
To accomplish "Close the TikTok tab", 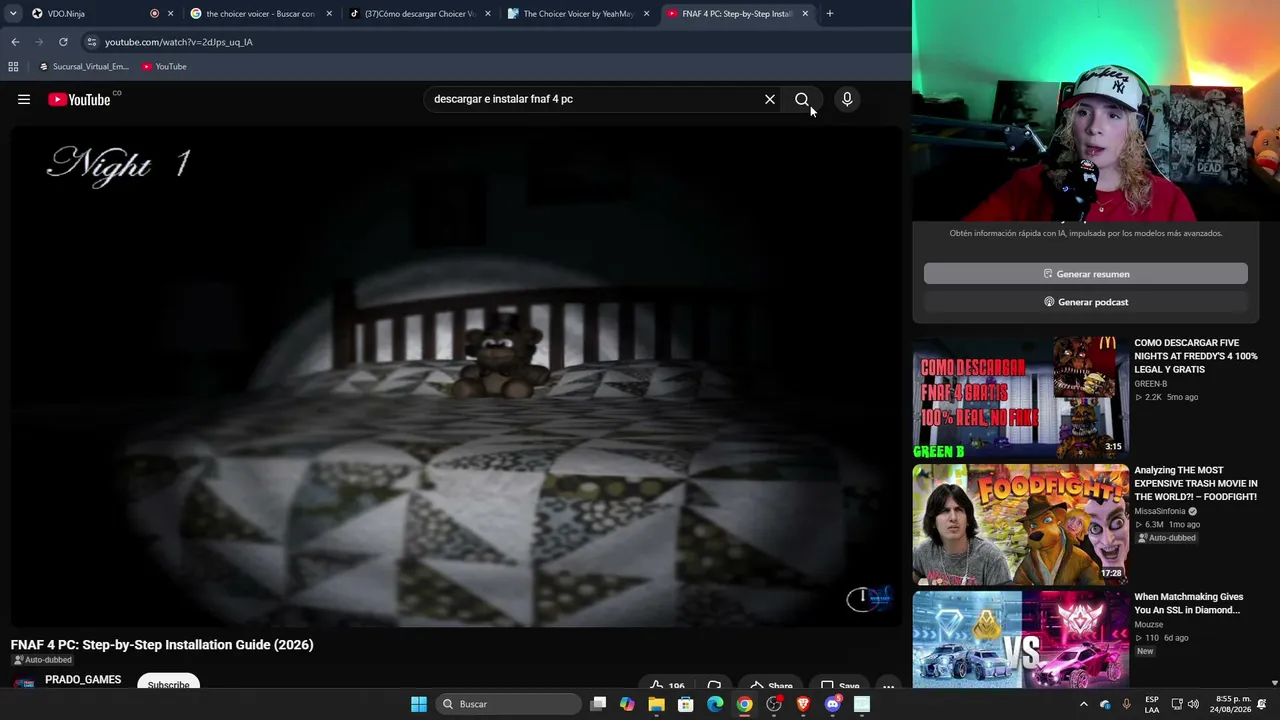I will (x=488, y=14).
